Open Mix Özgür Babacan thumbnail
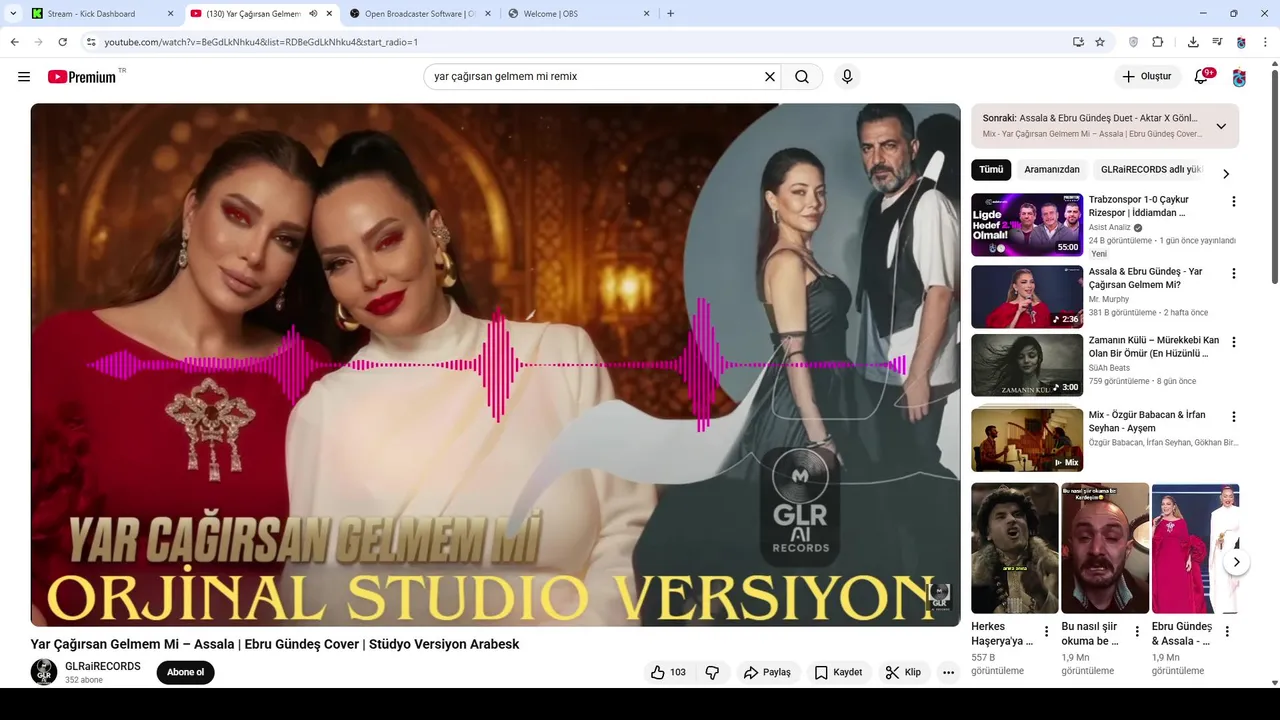The height and width of the screenshot is (720, 1280). 1027,440
